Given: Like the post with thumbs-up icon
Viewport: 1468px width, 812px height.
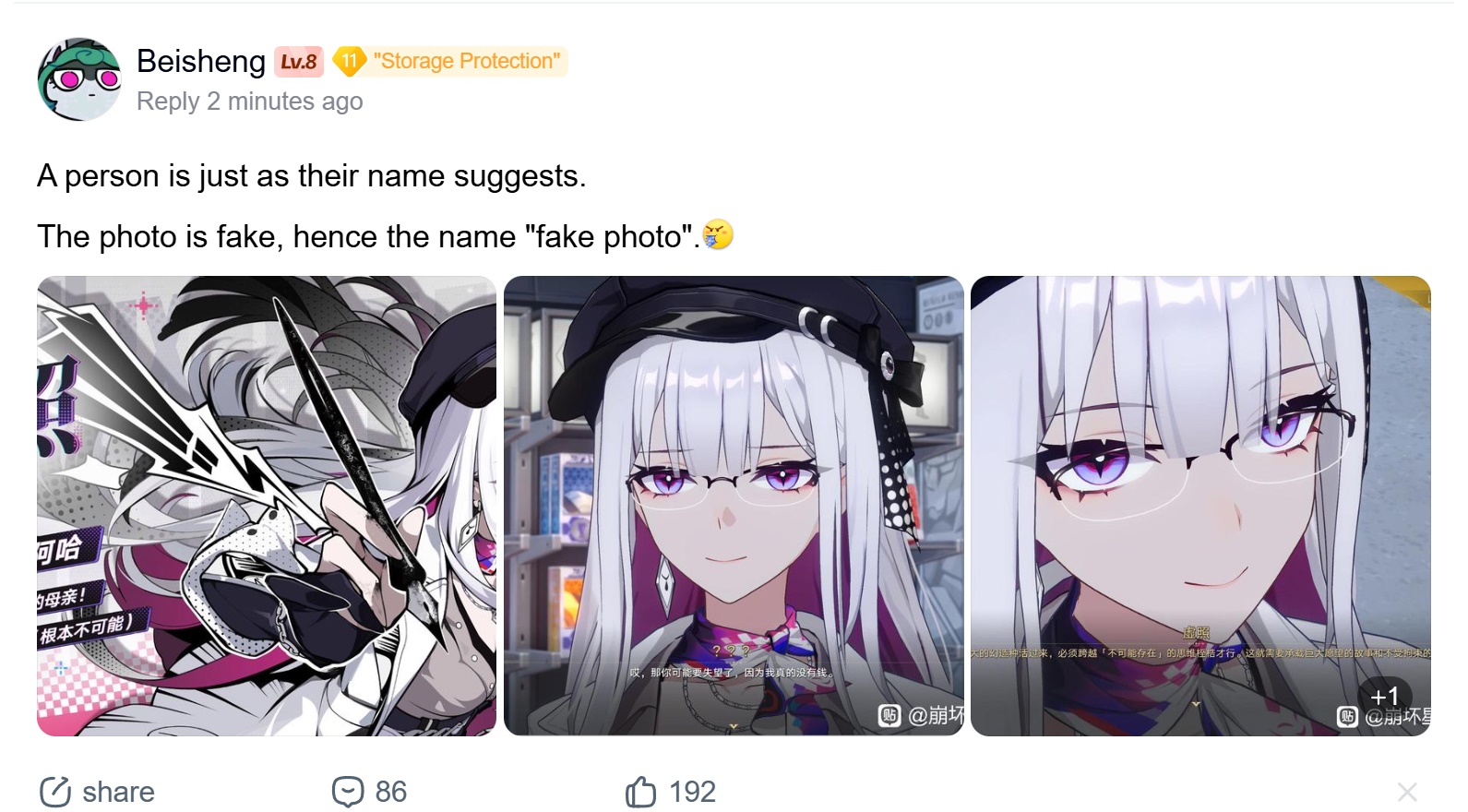Looking at the screenshot, I should tap(640, 792).
